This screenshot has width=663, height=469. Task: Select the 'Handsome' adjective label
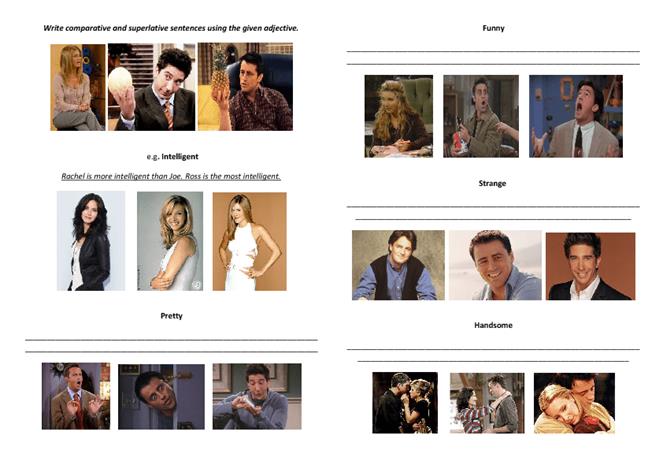(493, 325)
